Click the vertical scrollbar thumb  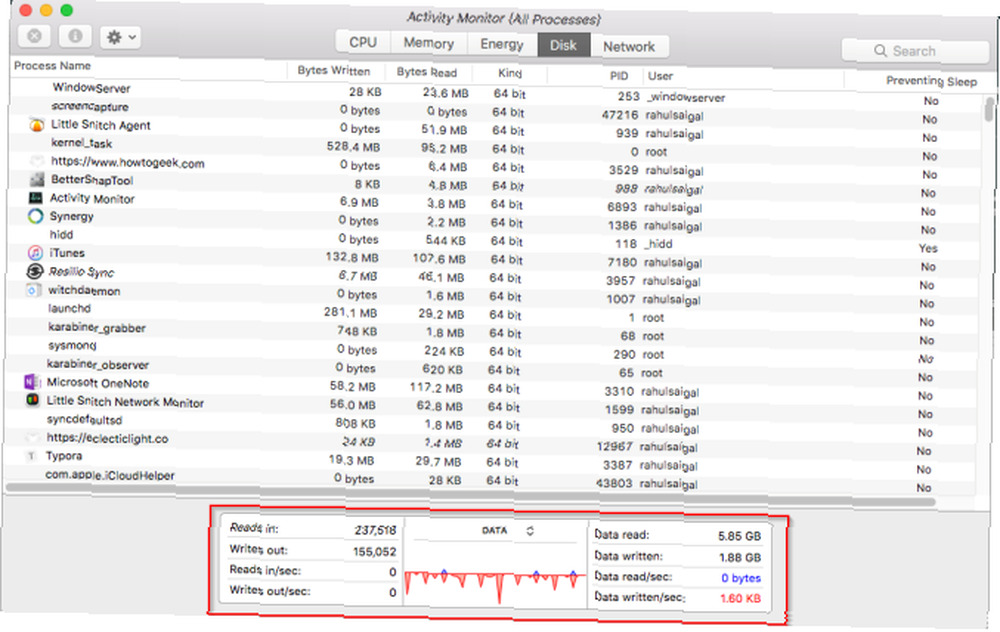click(x=989, y=108)
